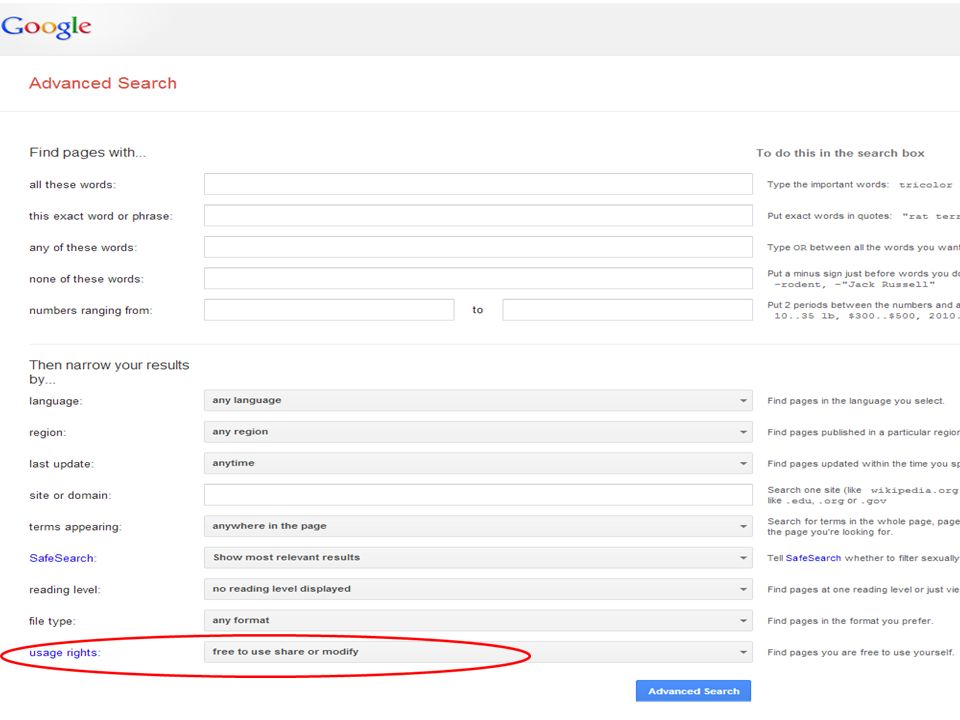This screenshot has width=960, height=720.
Task: Click the hint 'Find pages in the format you prefer.'
Action: pyautogui.click(x=850, y=621)
